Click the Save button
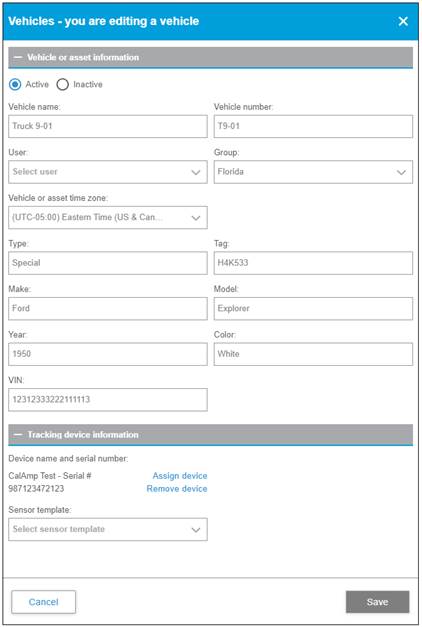The image size is (422, 627). click(378, 602)
